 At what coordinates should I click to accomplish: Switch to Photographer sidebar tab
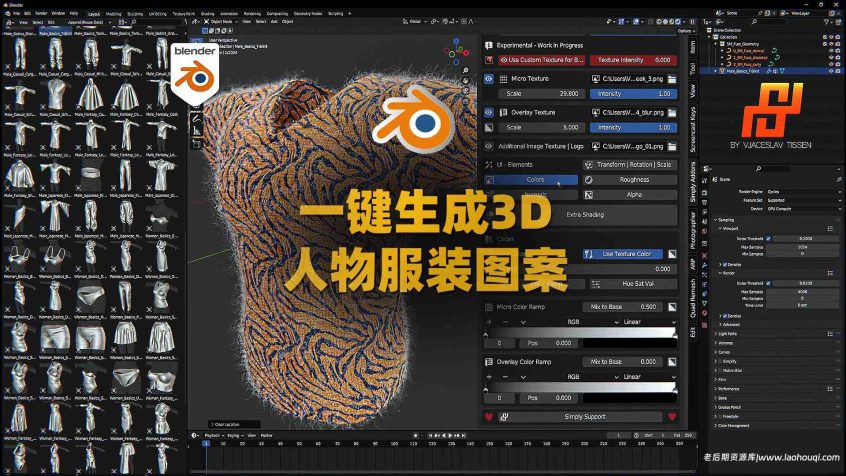(x=693, y=230)
